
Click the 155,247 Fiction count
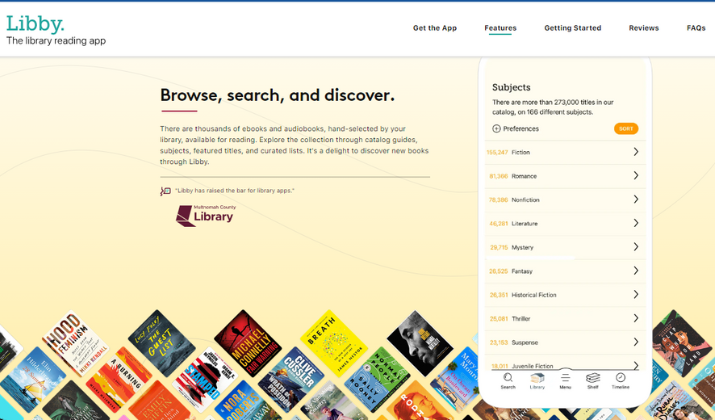[497, 152]
